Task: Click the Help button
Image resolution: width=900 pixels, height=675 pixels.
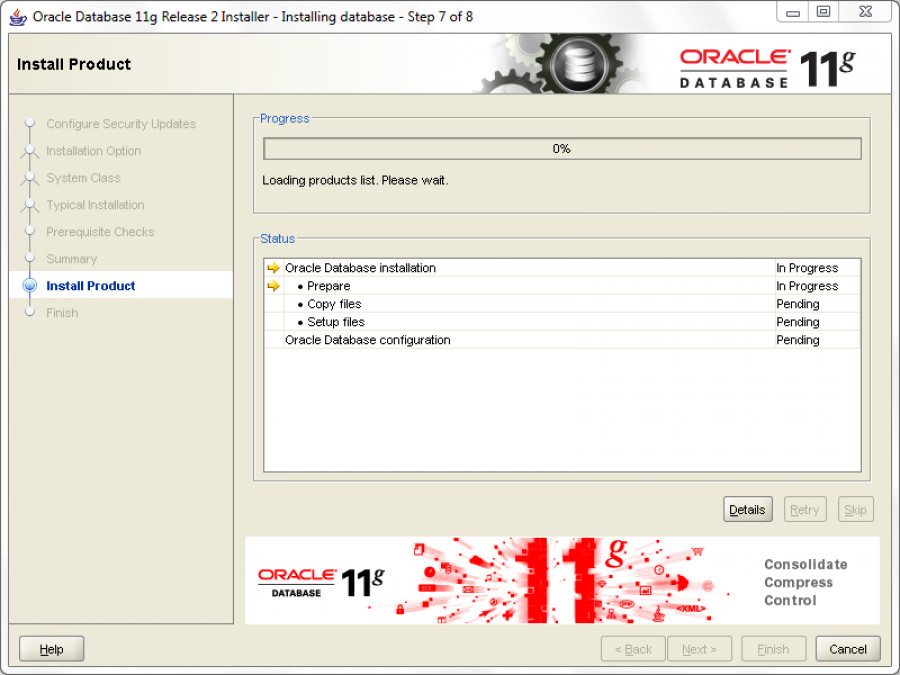Action: click(x=52, y=649)
